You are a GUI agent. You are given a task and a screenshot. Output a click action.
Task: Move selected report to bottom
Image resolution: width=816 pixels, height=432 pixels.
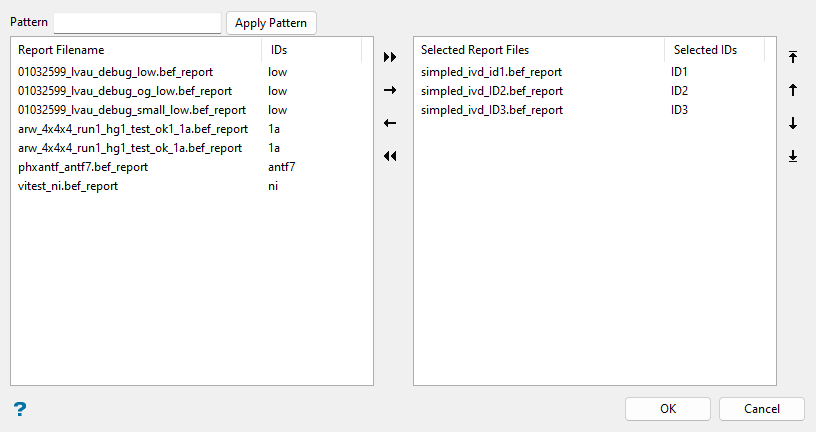coord(793,156)
